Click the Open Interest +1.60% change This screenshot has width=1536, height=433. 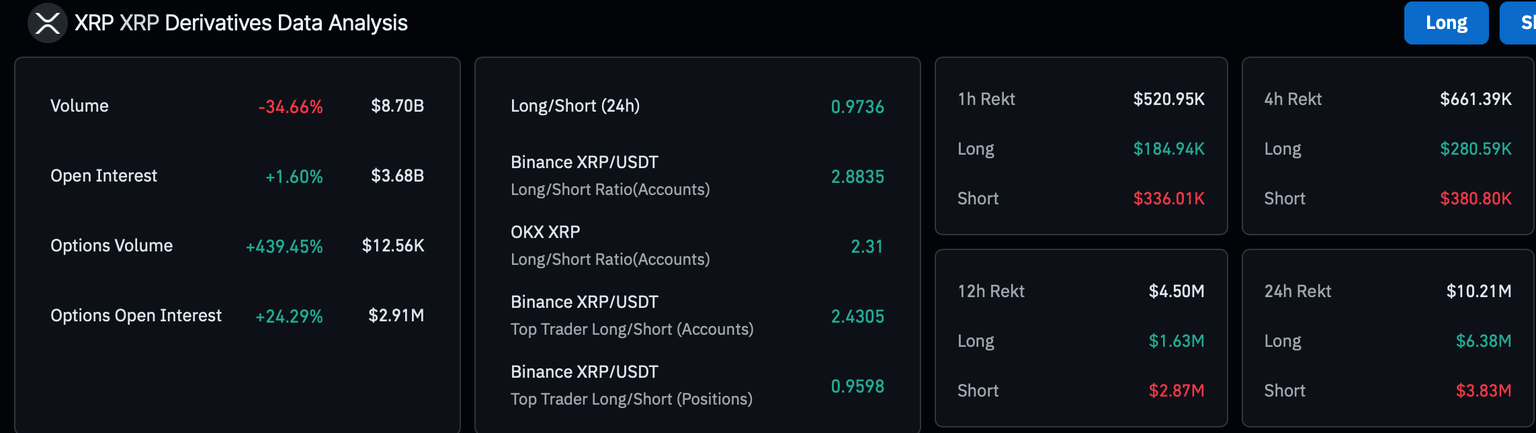tap(294, 176)
